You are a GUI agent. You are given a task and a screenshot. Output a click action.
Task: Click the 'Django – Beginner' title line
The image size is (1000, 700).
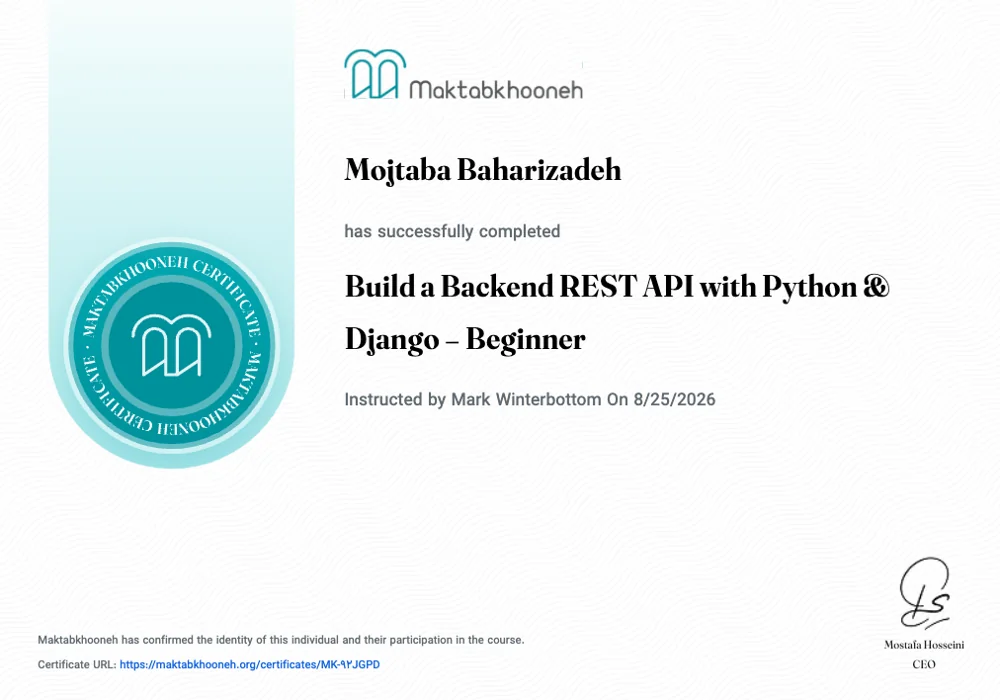465,339
